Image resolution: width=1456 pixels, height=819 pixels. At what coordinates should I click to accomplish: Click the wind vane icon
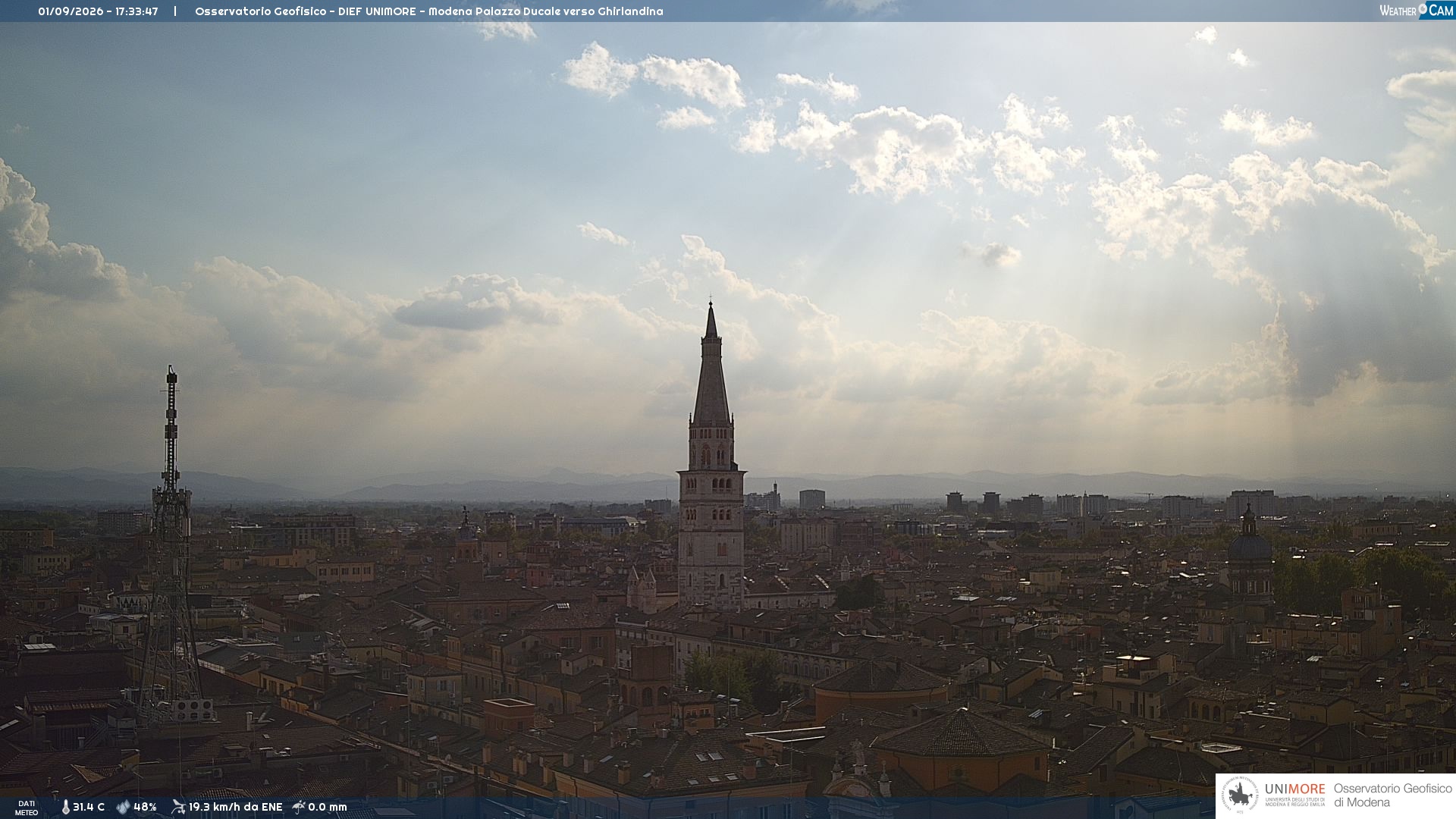[178, 807]
